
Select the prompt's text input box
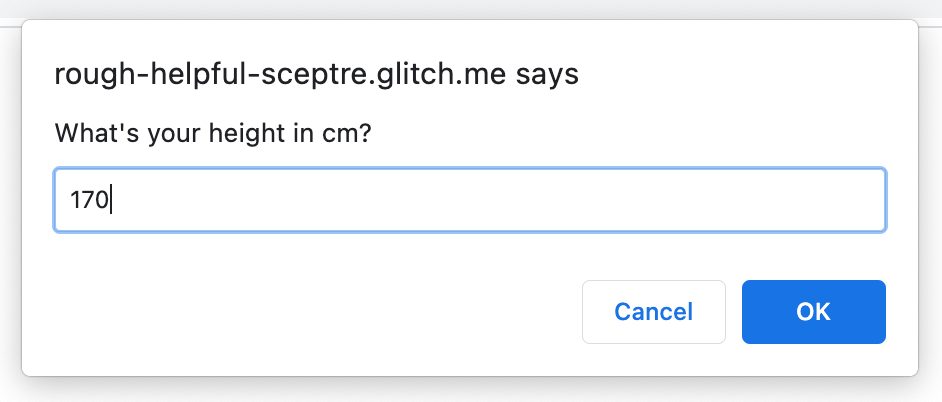point(469,200)
